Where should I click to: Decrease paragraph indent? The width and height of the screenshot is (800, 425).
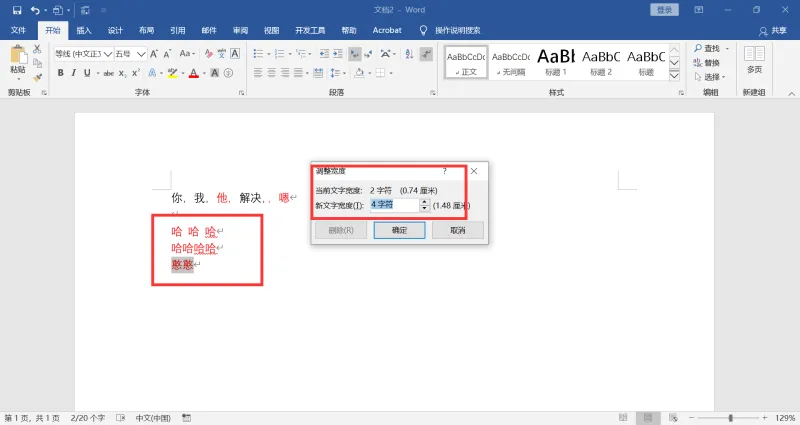324,54
